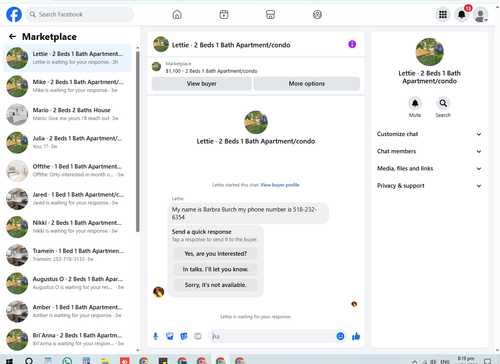Send quick reply "In talks. I'll let you know."
500x364 pixels.
[216, 269]
